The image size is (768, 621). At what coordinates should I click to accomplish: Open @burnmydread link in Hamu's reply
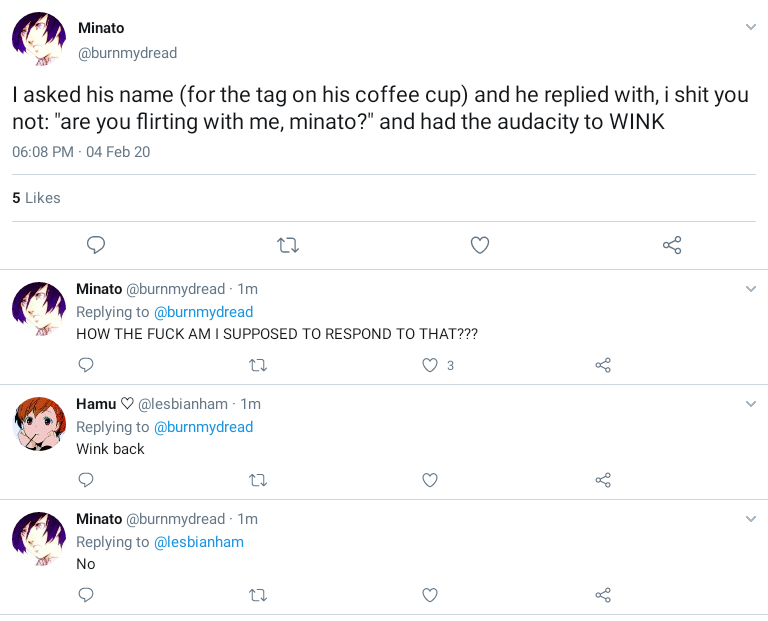click(203, 427)
